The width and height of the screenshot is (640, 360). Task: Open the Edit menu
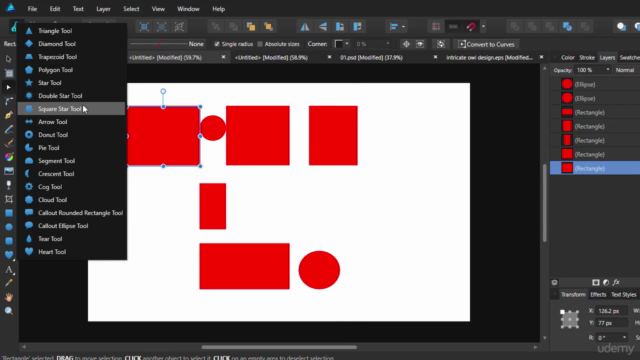(x=55, y=9)
